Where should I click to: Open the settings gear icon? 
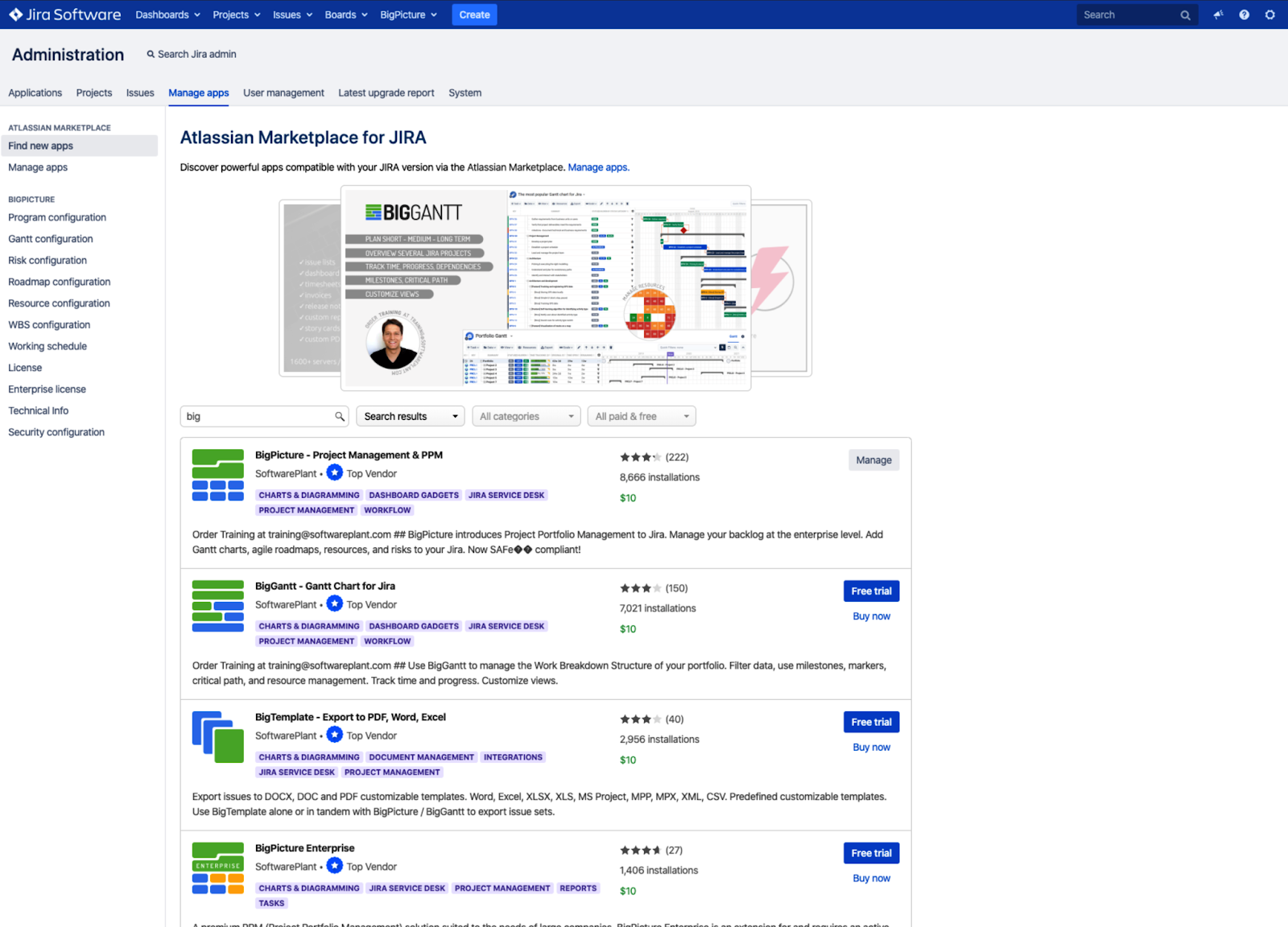coord(1269,14)
